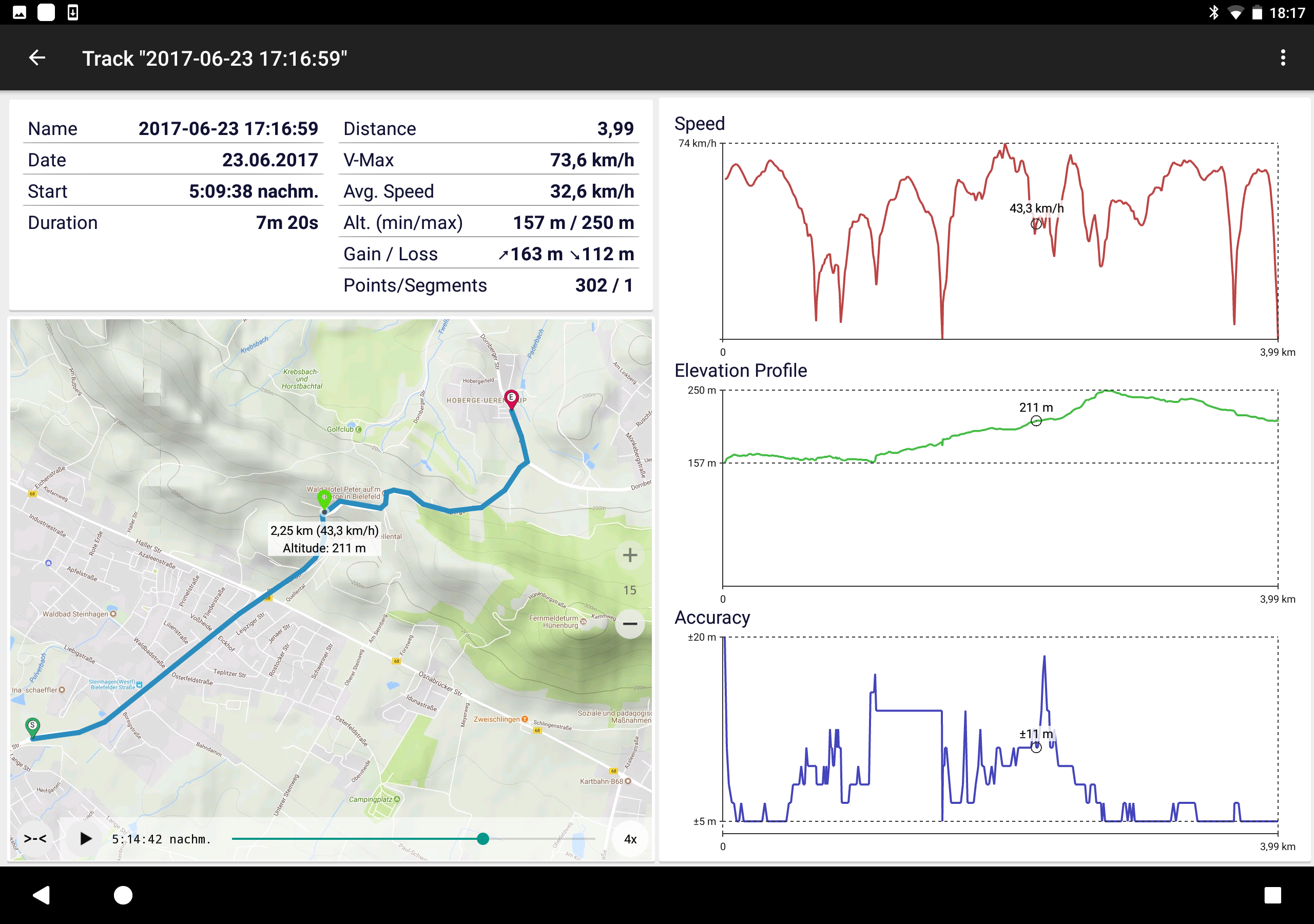Select the Name row value 2017-06-23 17:16:59
This screenshot has width=1314, height=924.
[228, 128]
